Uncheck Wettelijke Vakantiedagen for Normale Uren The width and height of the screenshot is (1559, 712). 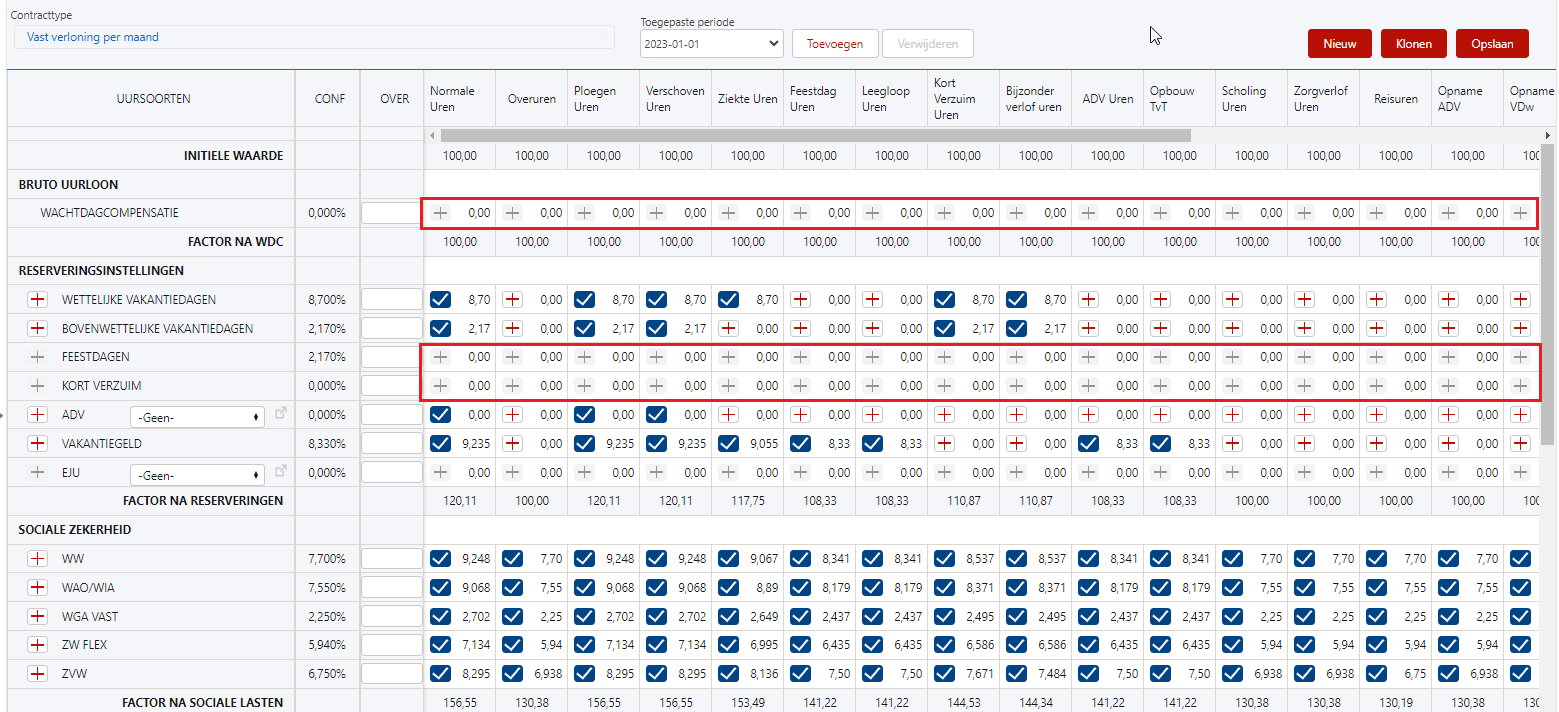(440, 299)
